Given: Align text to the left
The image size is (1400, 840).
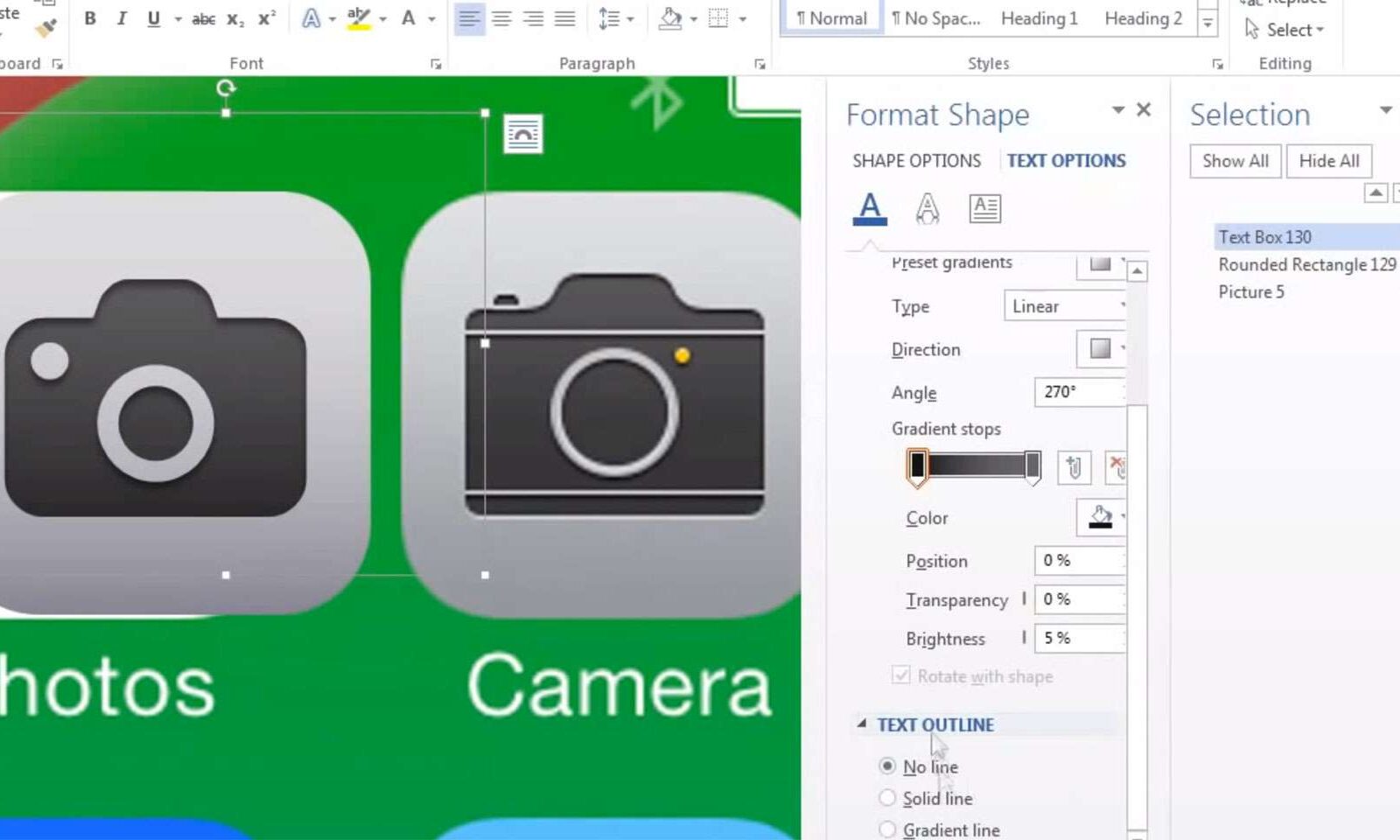Looking at the screenshot, I should coord(469,18).
